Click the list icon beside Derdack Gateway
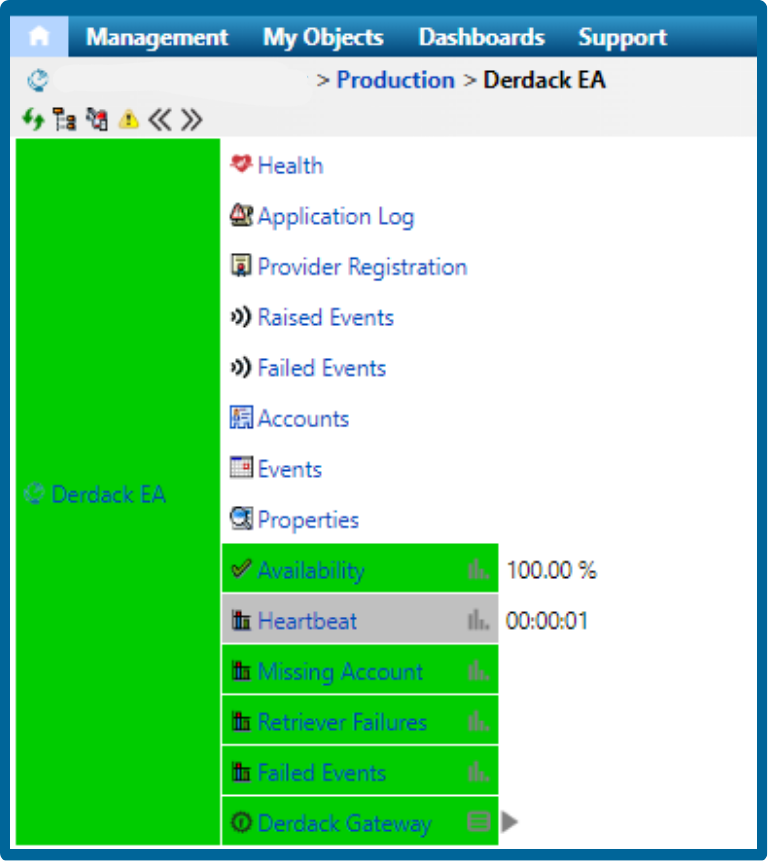The width and height of the screenshot is (768, 862). coord(478,823)
